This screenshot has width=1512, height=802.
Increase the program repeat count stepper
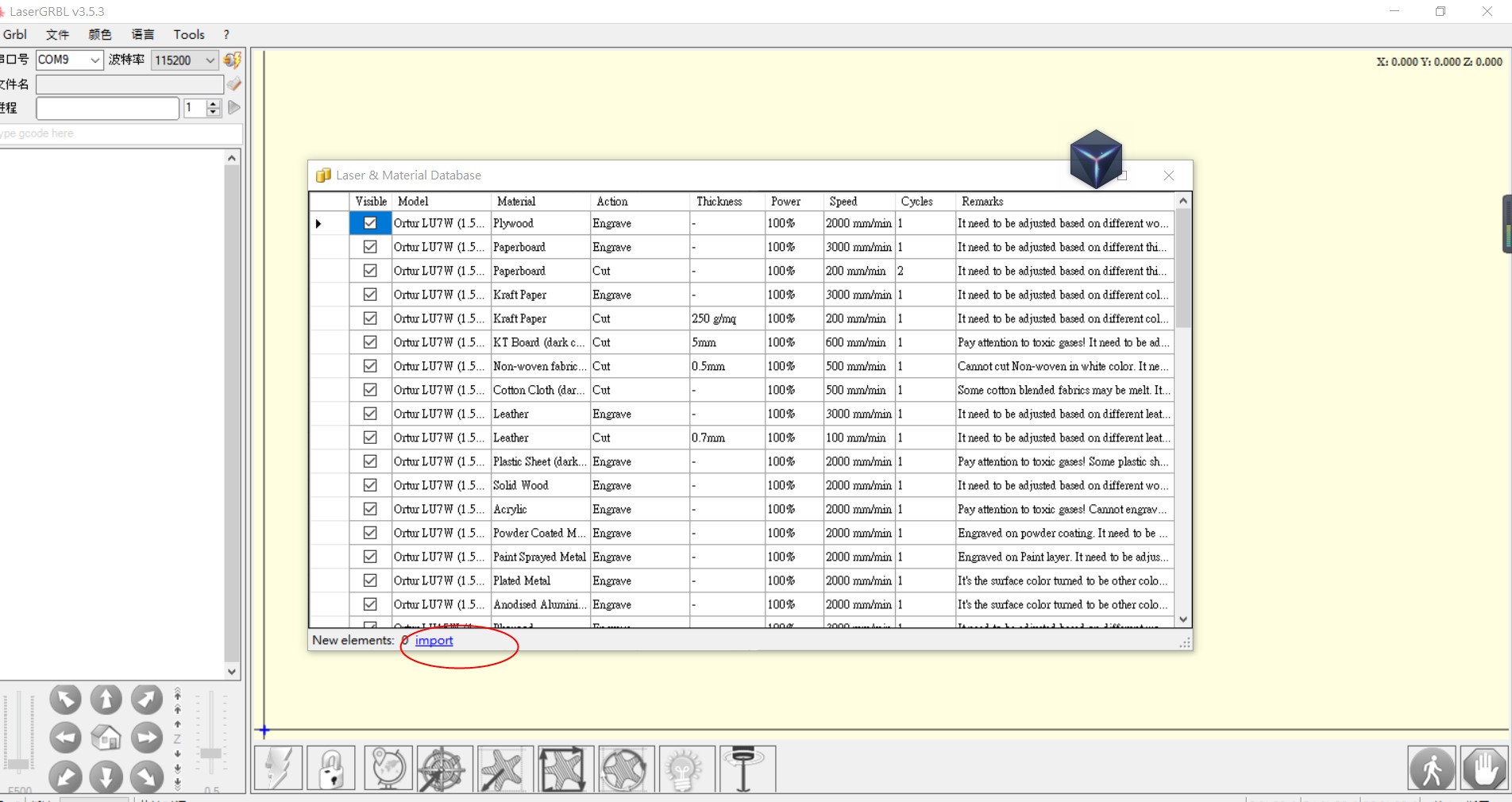(x=213, y=103)
